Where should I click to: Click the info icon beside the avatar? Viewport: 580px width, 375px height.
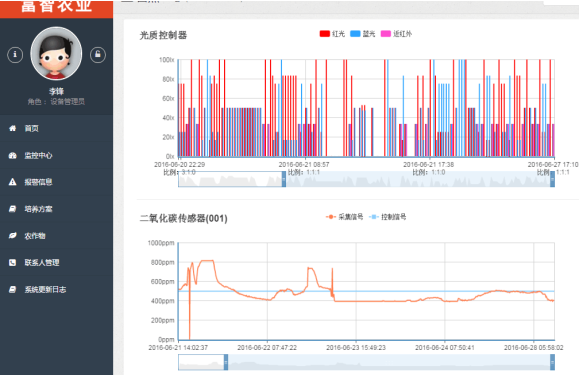click(x=15, y=55)
